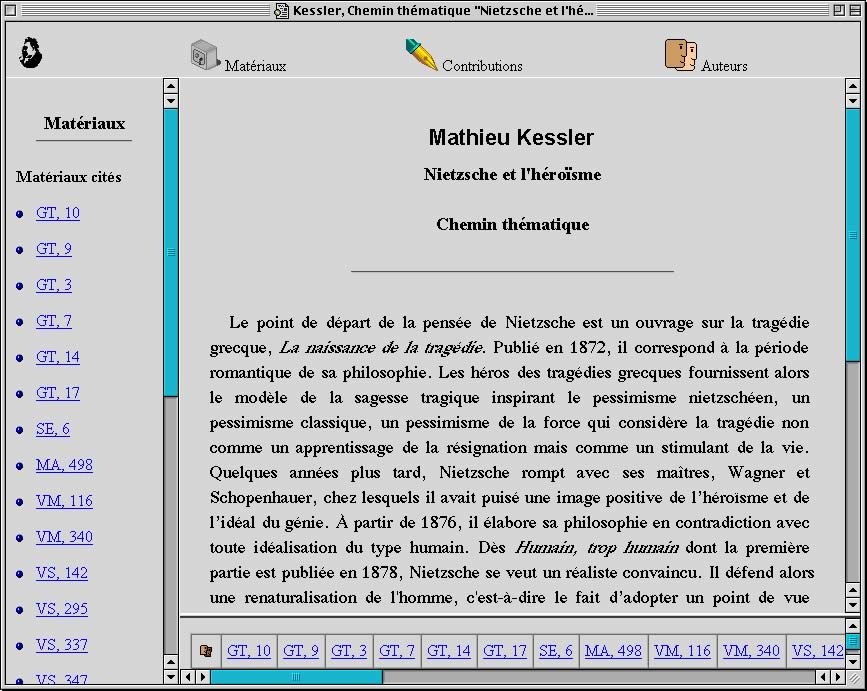Click main text scrollbar top down arrow
Viewport: 867px width, 691px height.
[x=853, y=101]
